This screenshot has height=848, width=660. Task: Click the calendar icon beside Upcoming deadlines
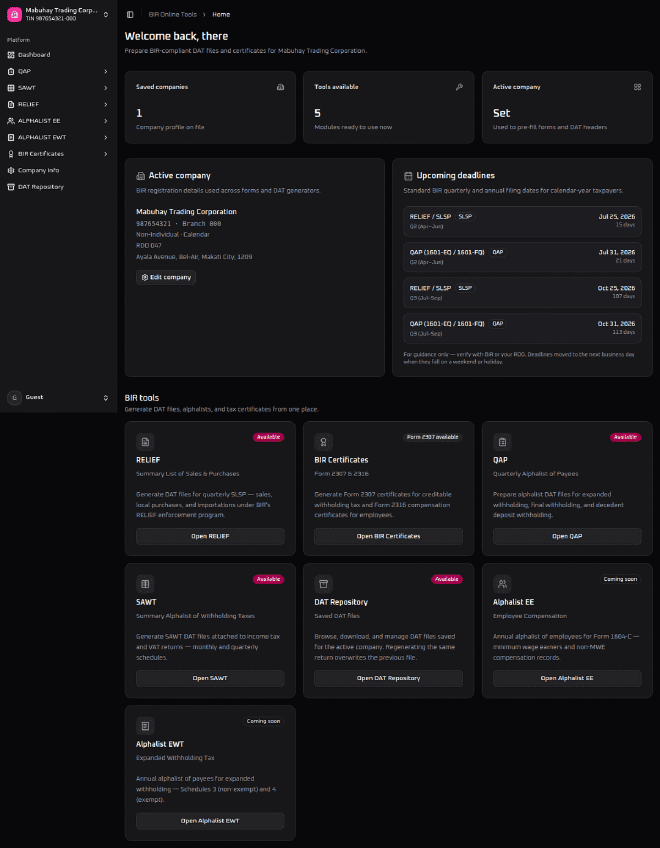408,176
